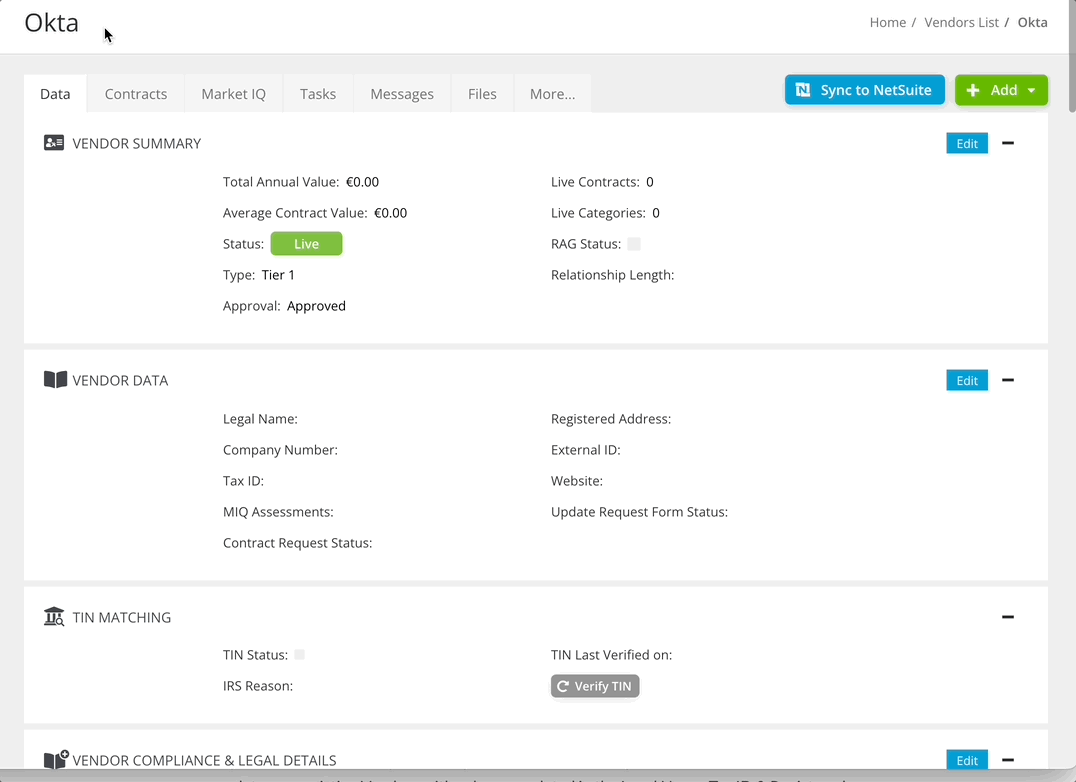Click the plus icon on the Add button

(x=972, y=89)
